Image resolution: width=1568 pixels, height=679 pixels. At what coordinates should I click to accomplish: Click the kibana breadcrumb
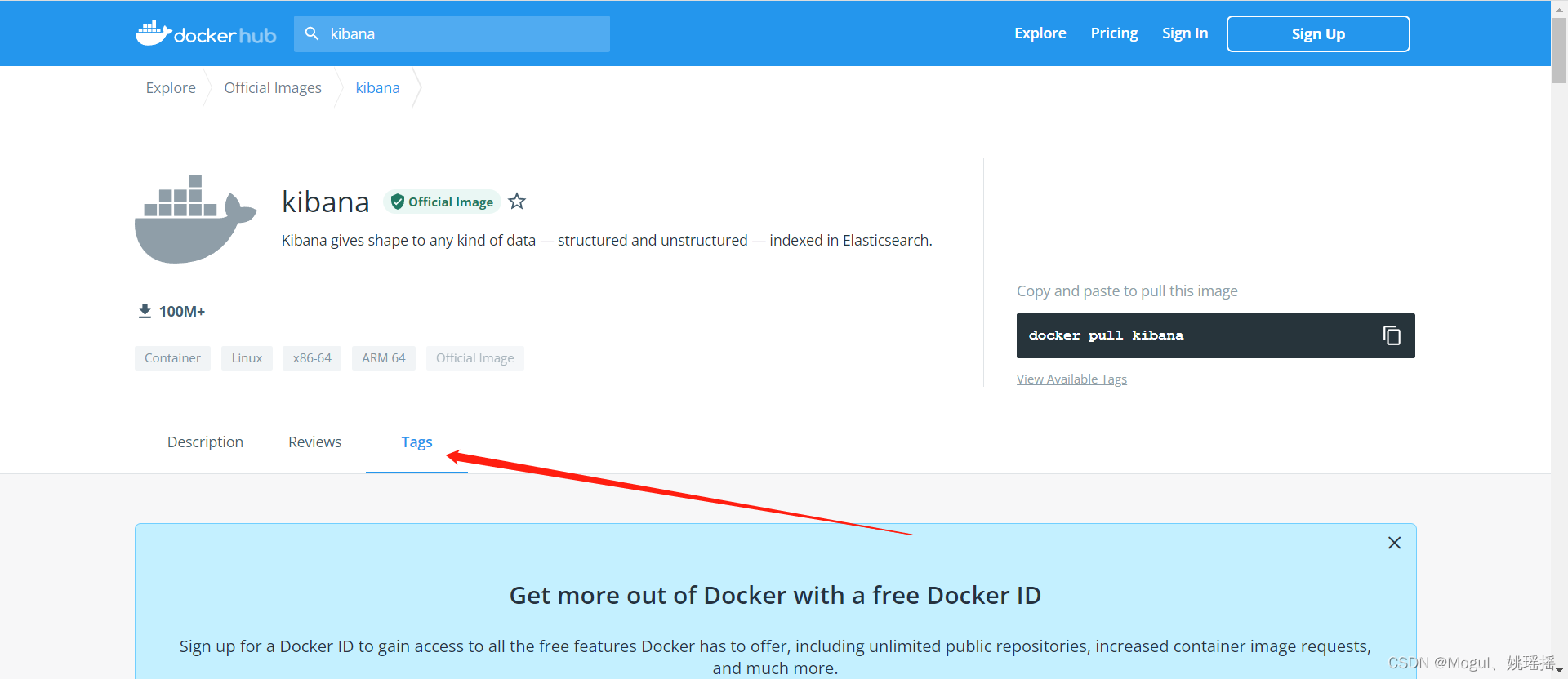(377, 87)
